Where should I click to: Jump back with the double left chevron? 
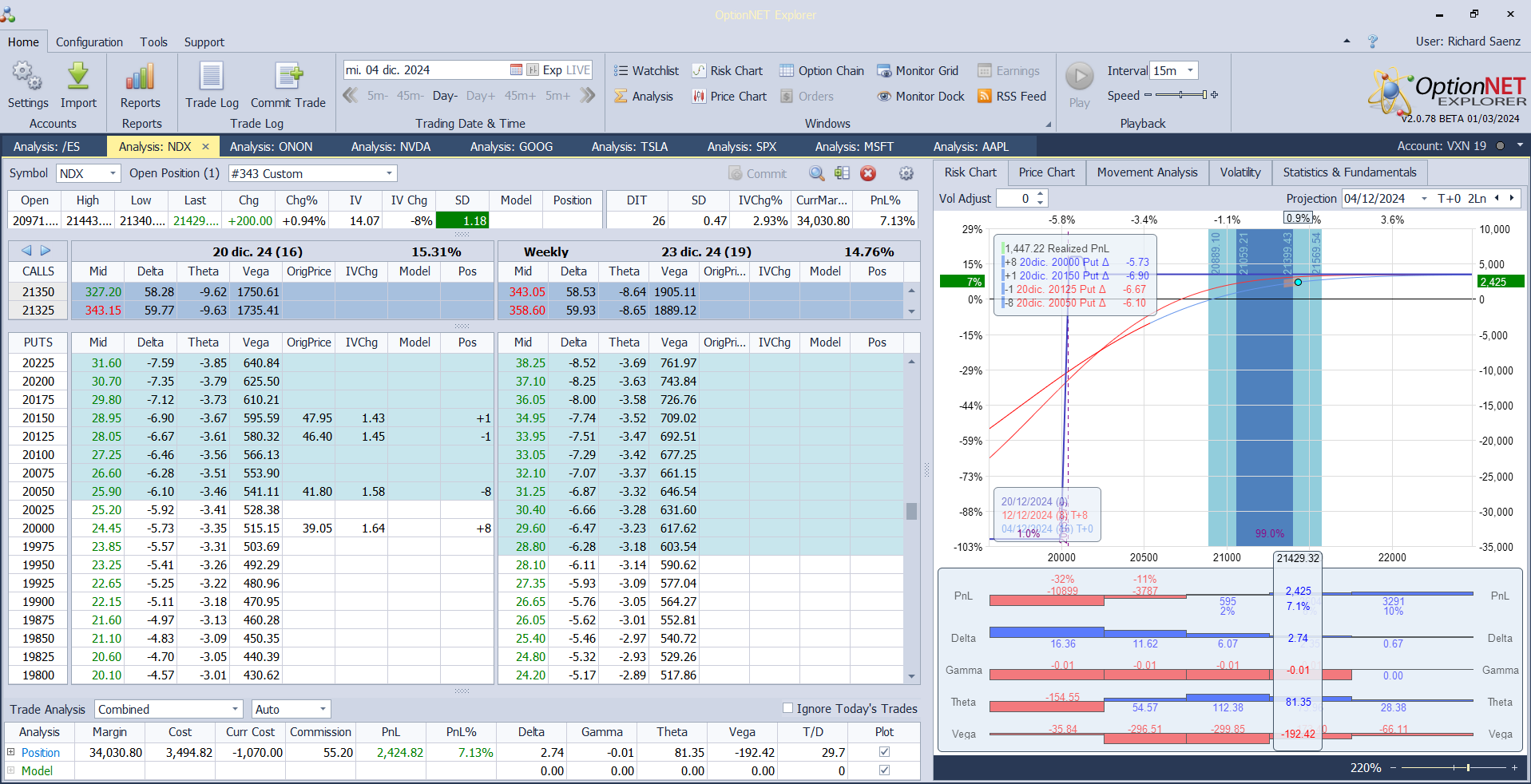click(x=351, y=96)
